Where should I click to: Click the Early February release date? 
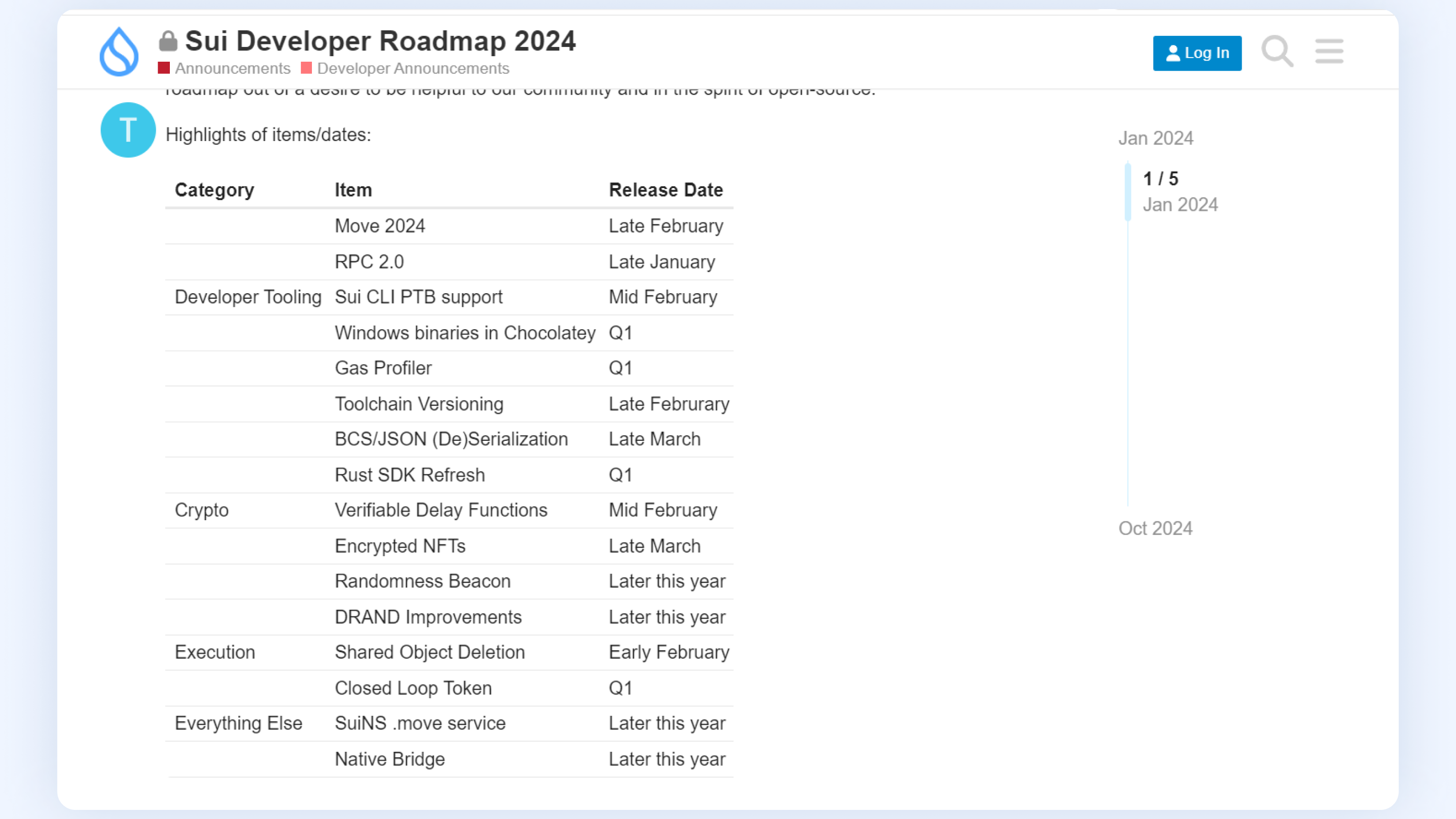click(x=669, y=652)
